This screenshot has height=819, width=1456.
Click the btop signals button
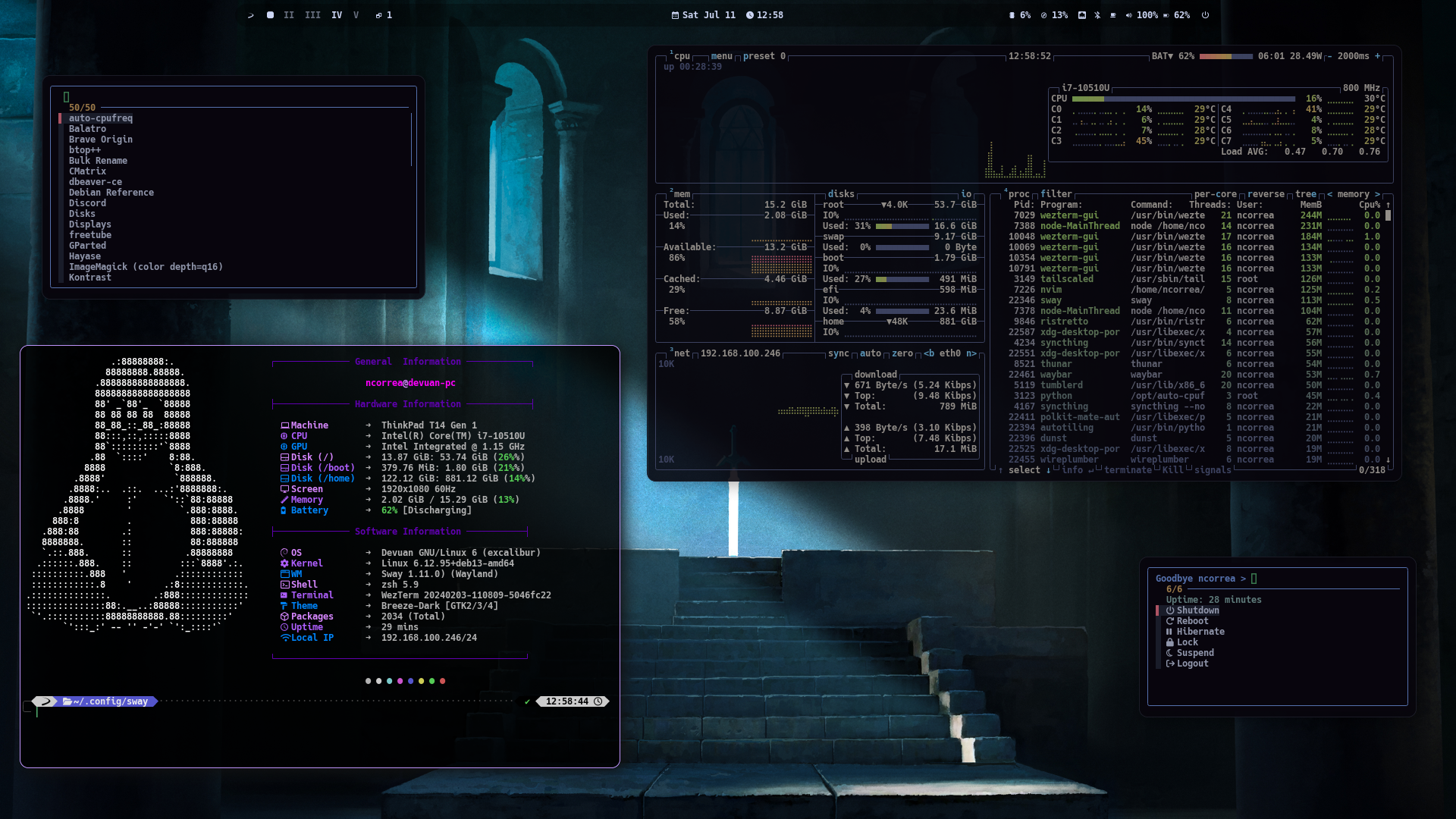[1213, 470]
